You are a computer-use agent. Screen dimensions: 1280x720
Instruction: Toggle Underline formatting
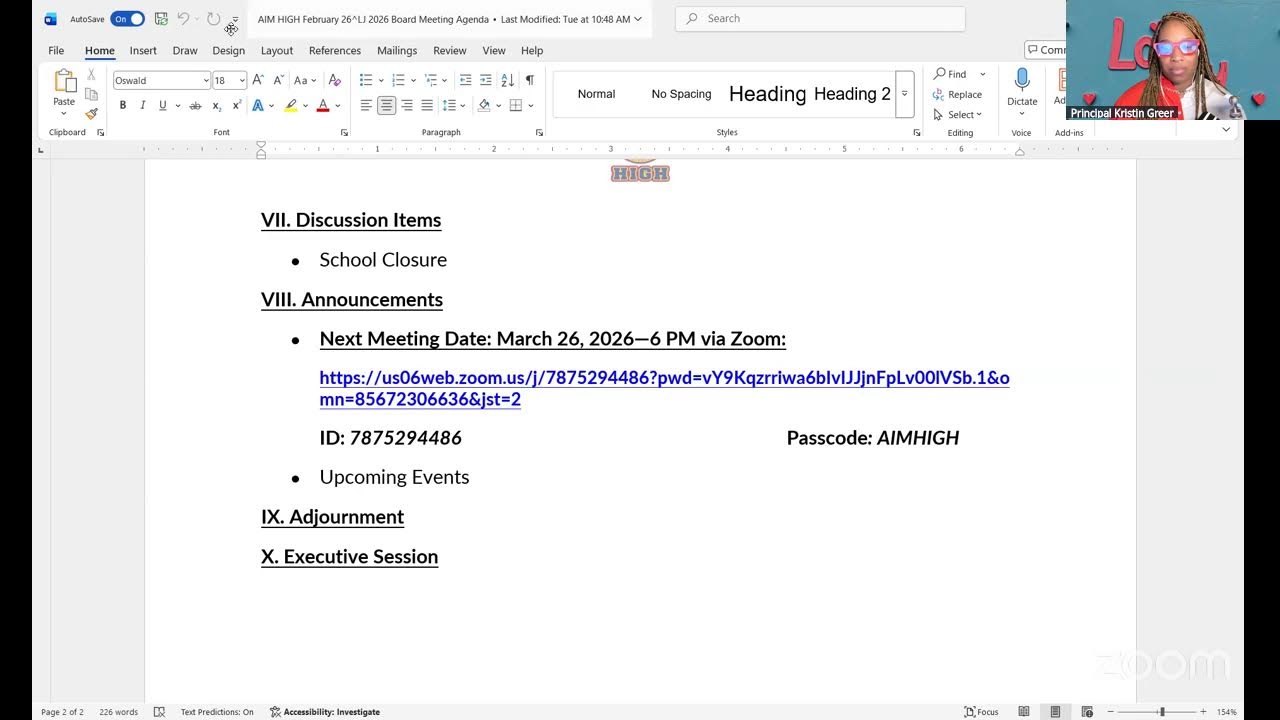[162, 105]
